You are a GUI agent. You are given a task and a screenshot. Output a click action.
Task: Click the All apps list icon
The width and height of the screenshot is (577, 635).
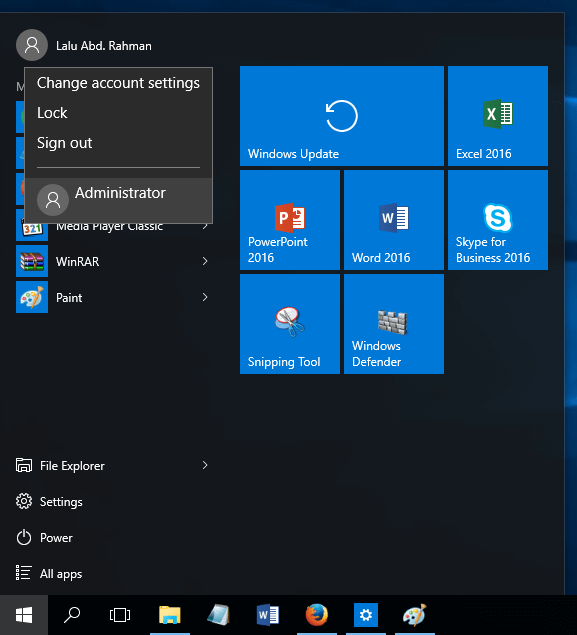(23, 573)
